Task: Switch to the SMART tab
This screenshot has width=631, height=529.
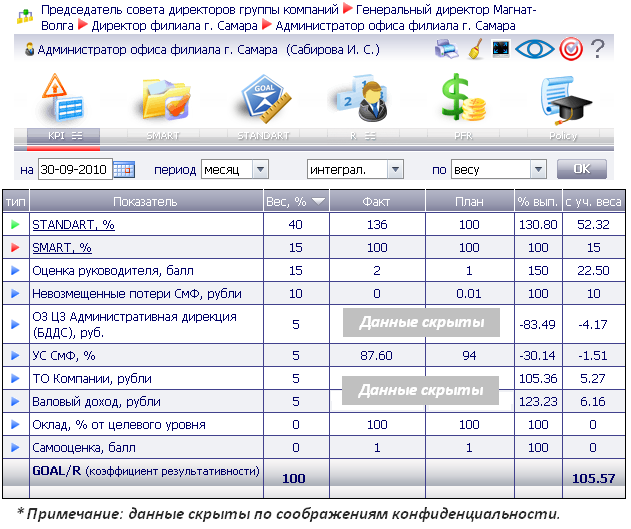Action: click(x=163, y=136)
